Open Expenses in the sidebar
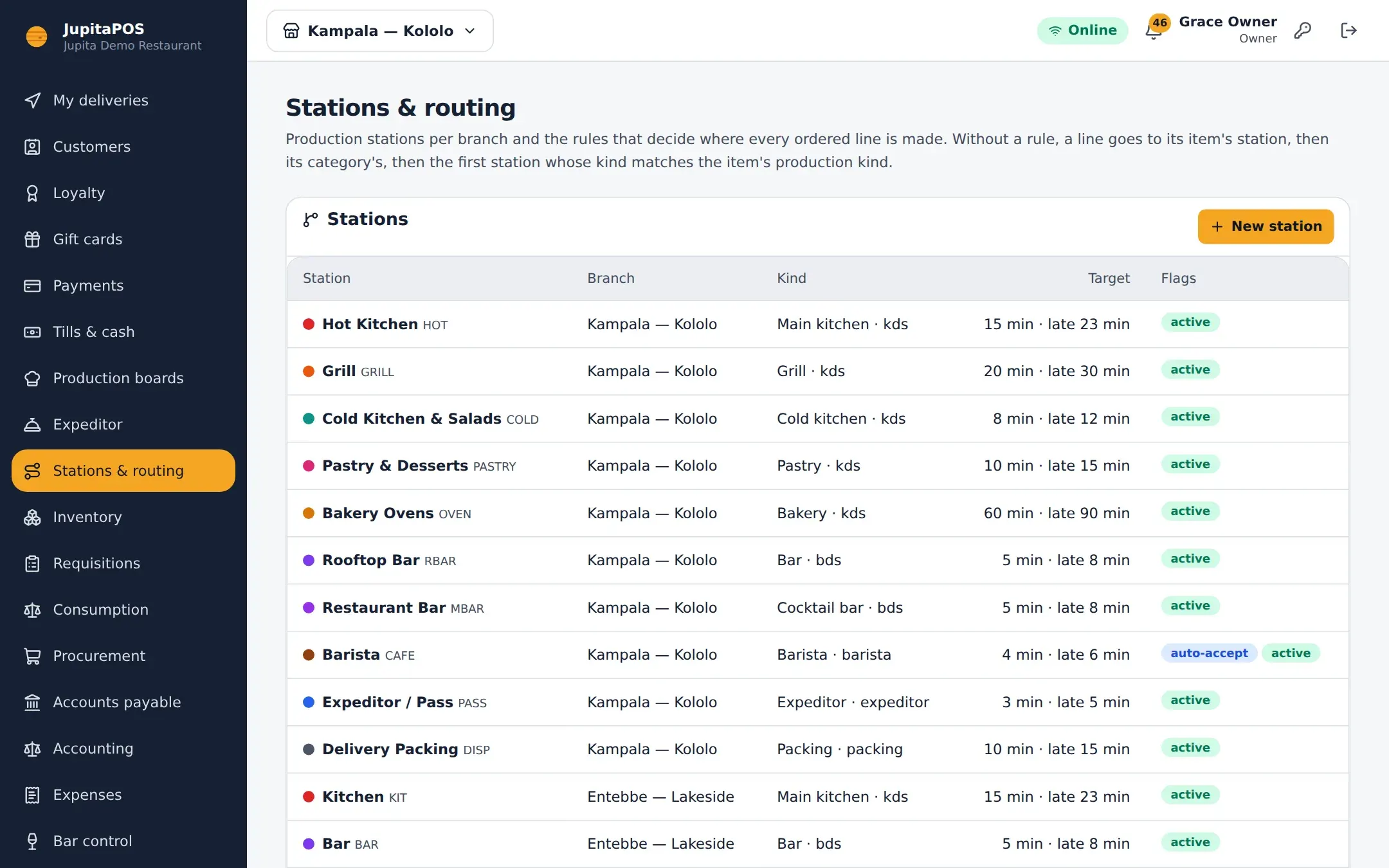 (x=123, y=795)
